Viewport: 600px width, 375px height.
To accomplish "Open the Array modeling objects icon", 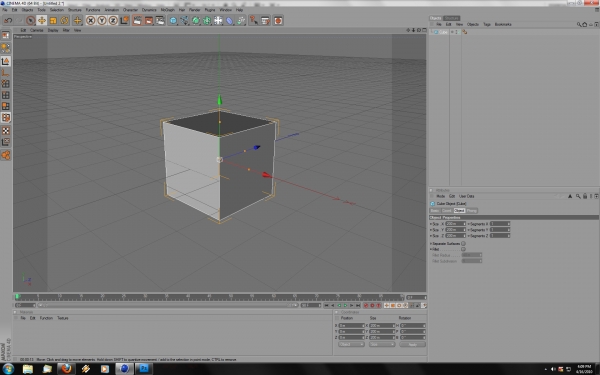I will (207, 20).
